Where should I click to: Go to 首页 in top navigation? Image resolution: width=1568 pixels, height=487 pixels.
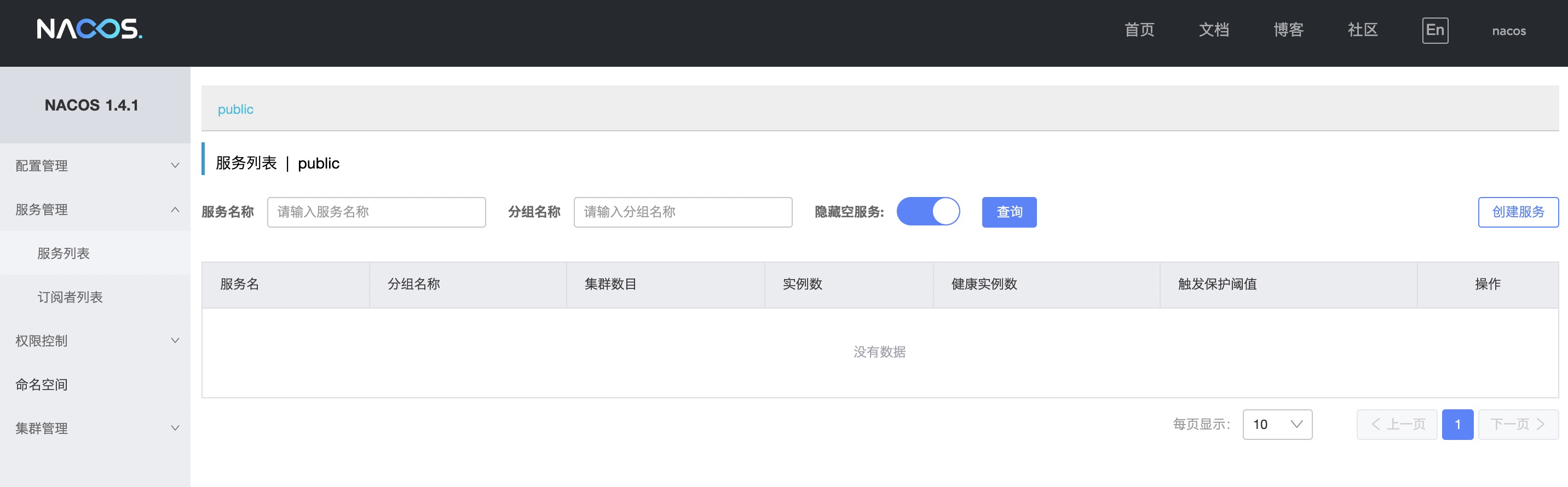1139,30
